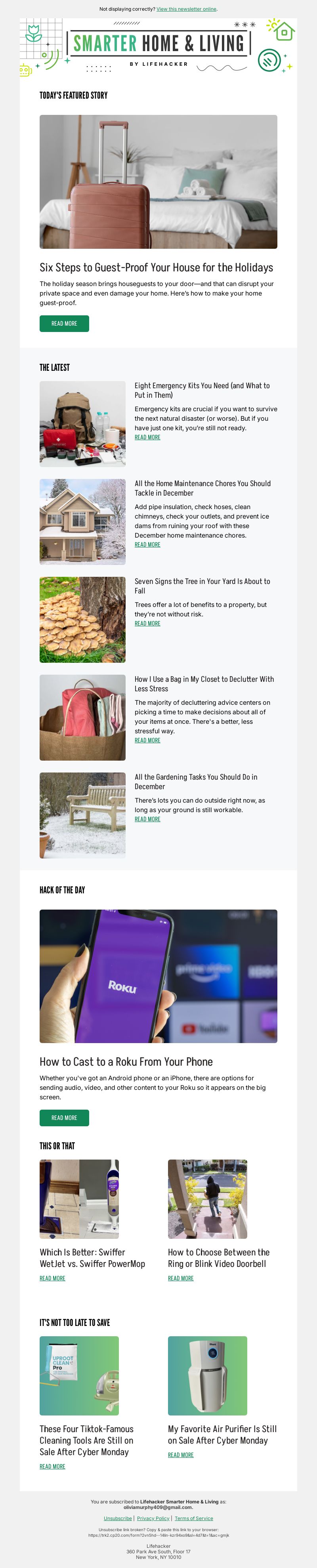Read more about Eight Emergency Kits
The height and width of the screenshot is (1568, 317).
[x=147, y=437]
